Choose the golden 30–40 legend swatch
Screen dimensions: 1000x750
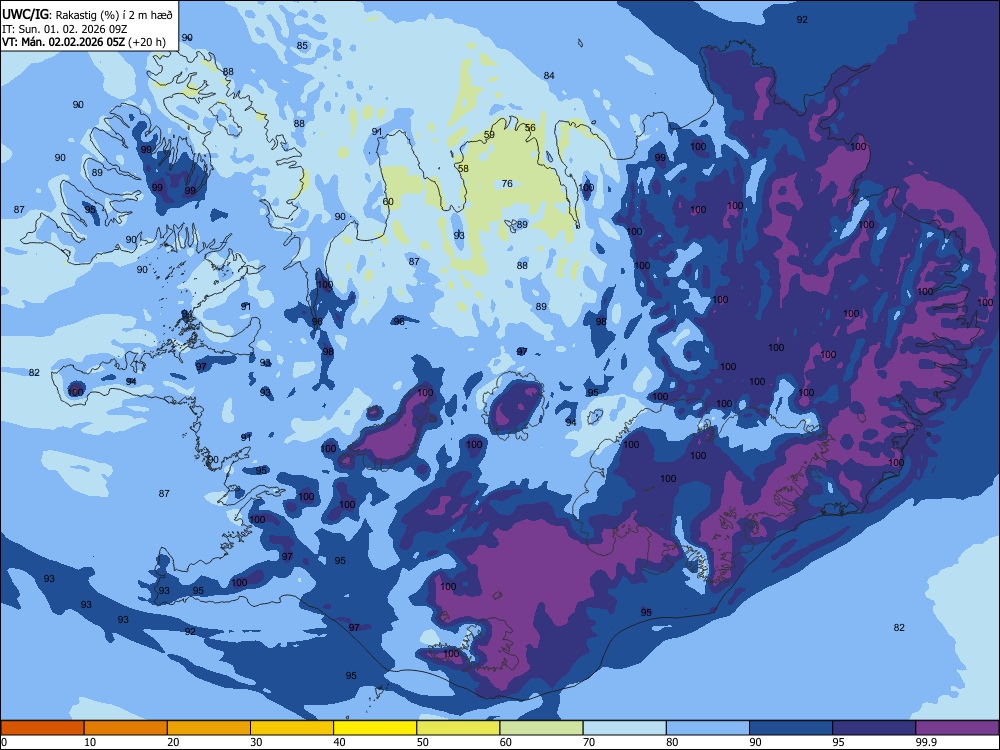click(x=292, y=728)
